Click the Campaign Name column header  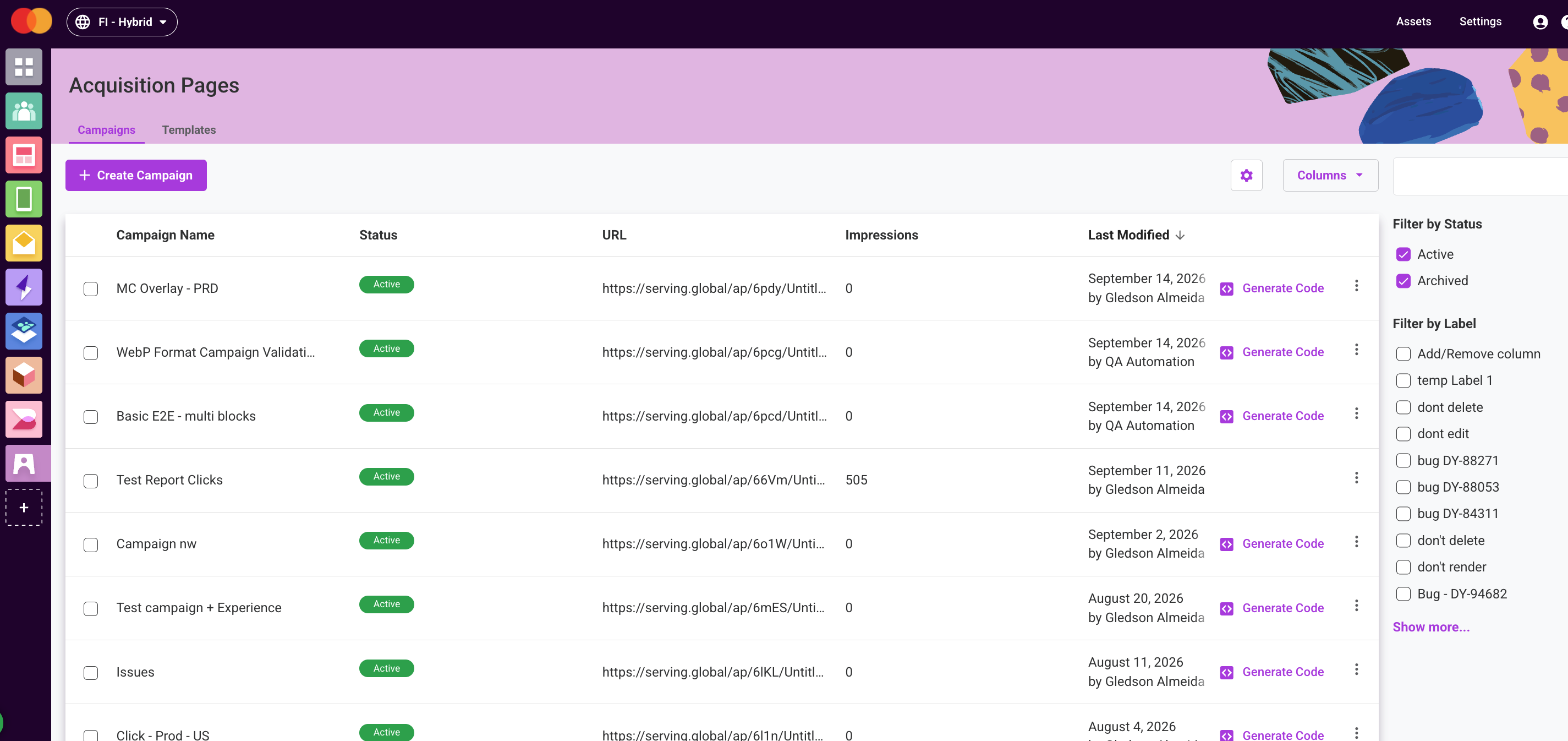pos(165,235)
